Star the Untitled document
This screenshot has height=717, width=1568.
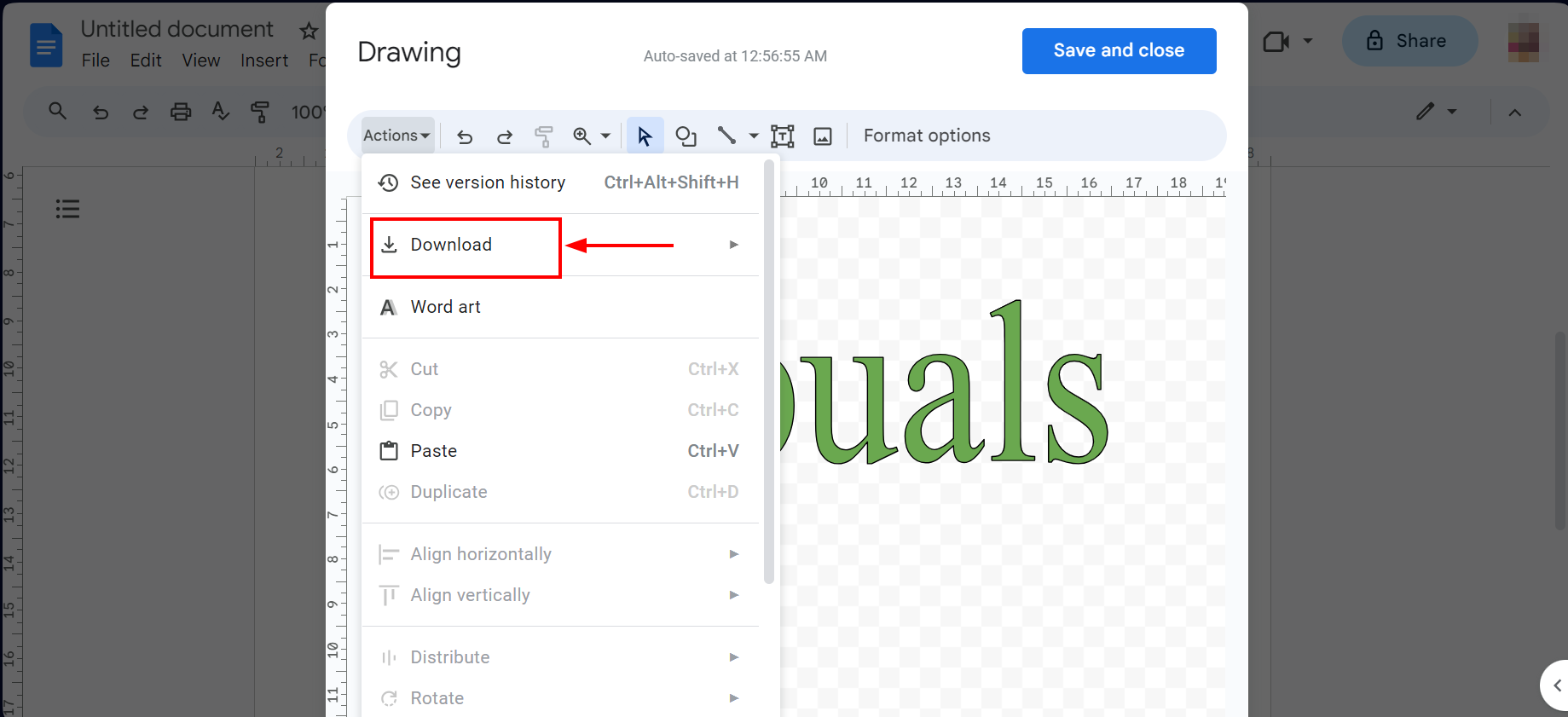309,32
